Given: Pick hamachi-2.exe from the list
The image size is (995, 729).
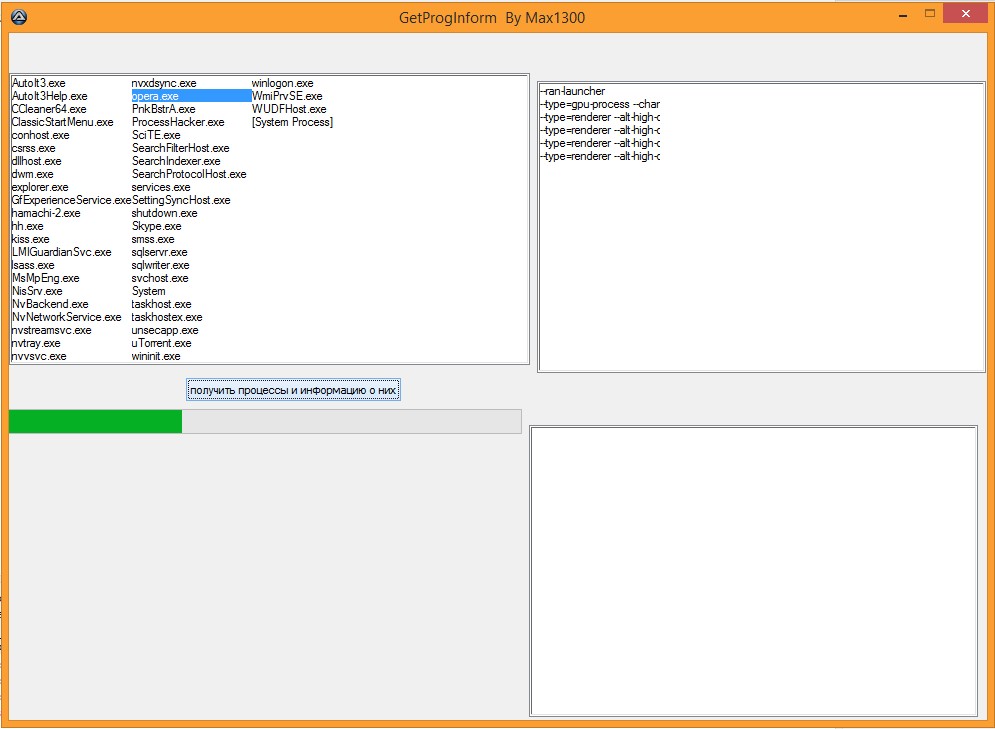Looking at the screenshot, I should 46,213.
